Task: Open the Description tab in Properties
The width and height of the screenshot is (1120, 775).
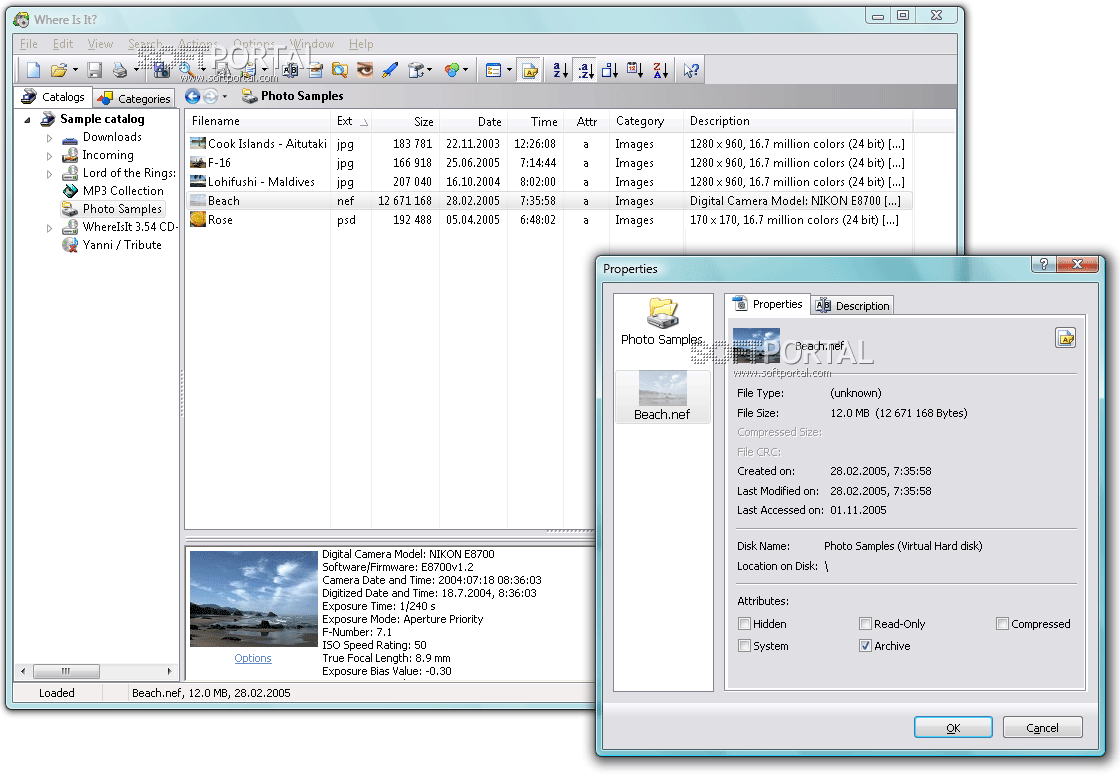Action: (x=852, y=306)
